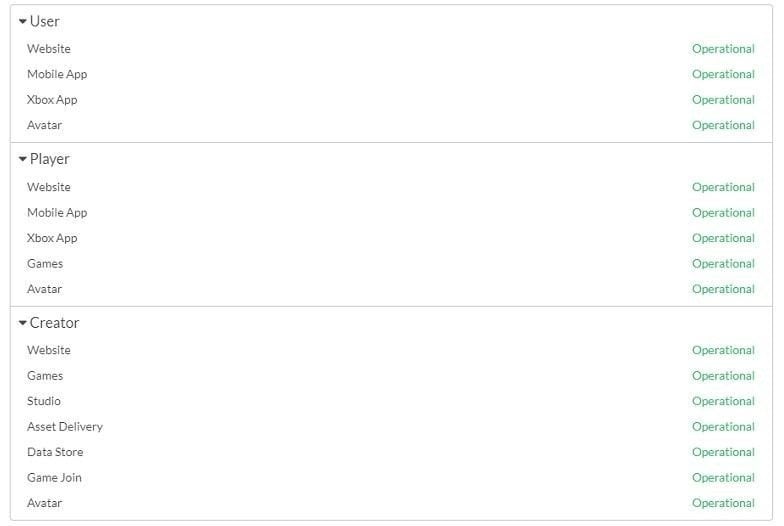Select Avatar under the Player section
The height and width of the screenshot is (526, 784).
click(x=44, y=290)
